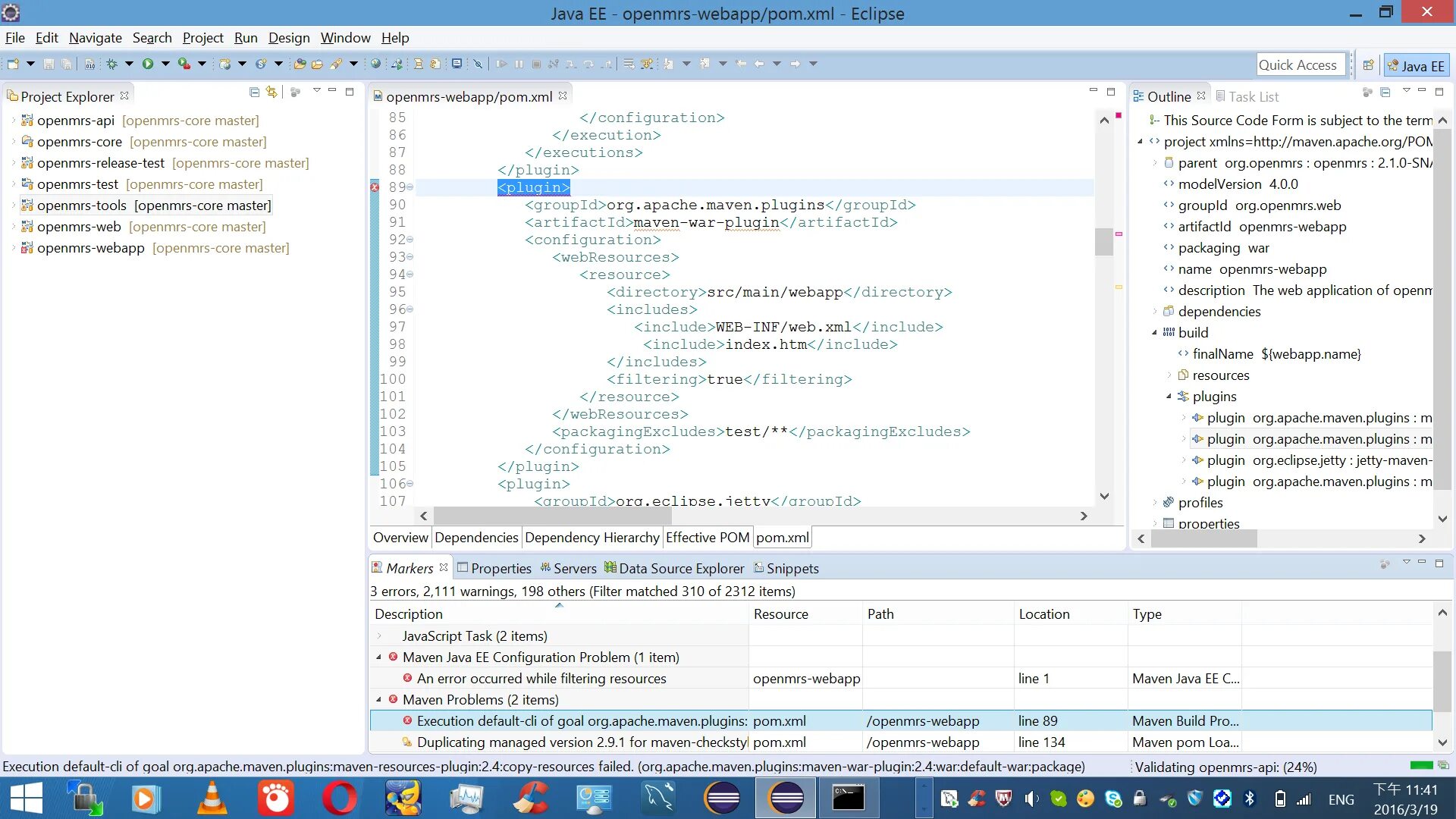The image size is (1456, 819).
Task: Collapse the Maven Problems marker group
Action: [378, 699]
